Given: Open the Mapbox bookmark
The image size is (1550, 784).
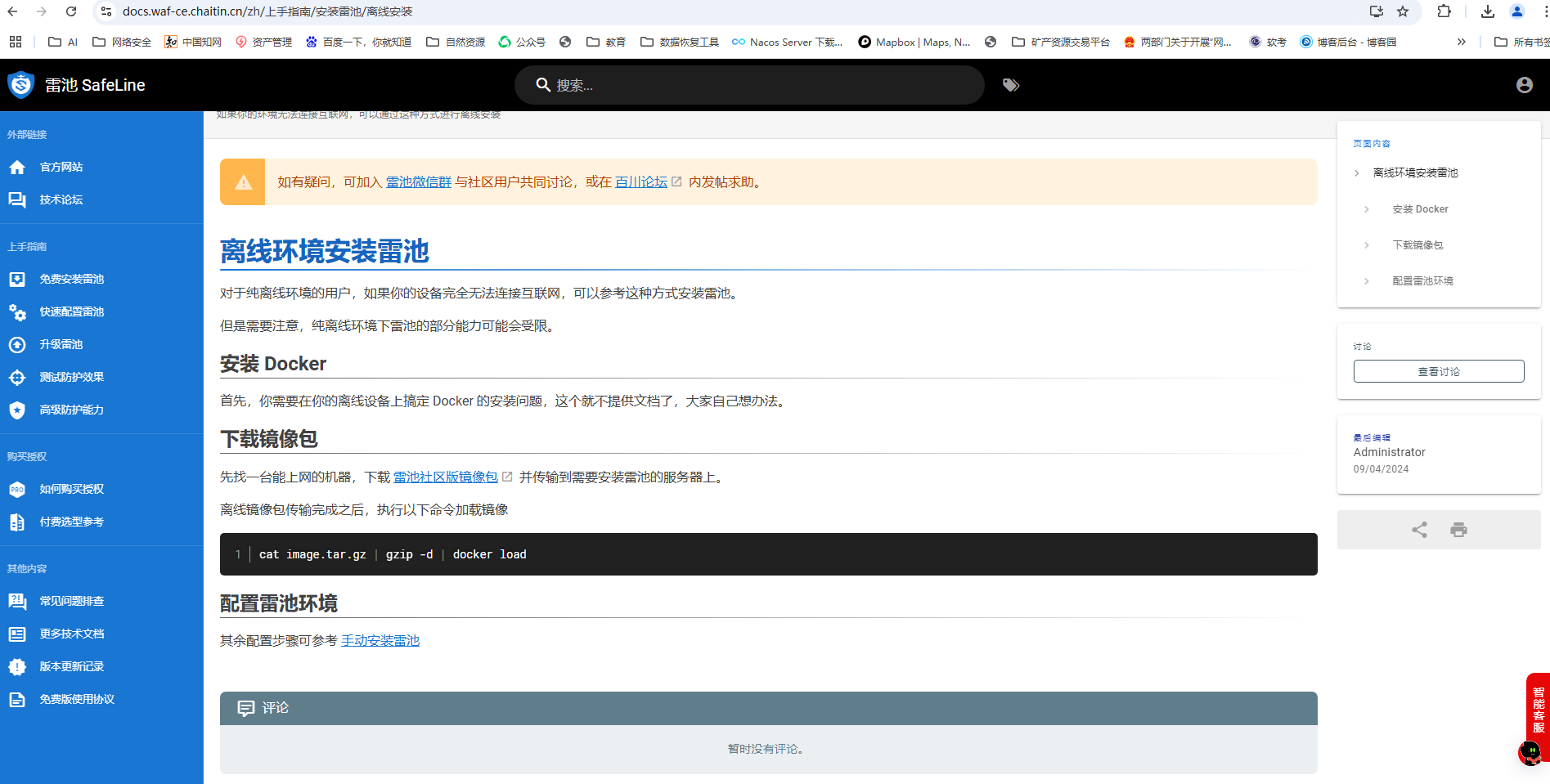Looking at the screenshot, I should tap(914, 42).
